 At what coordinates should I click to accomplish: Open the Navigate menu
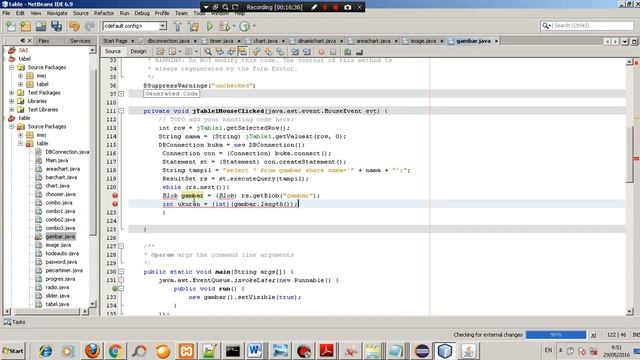(57, 13)
